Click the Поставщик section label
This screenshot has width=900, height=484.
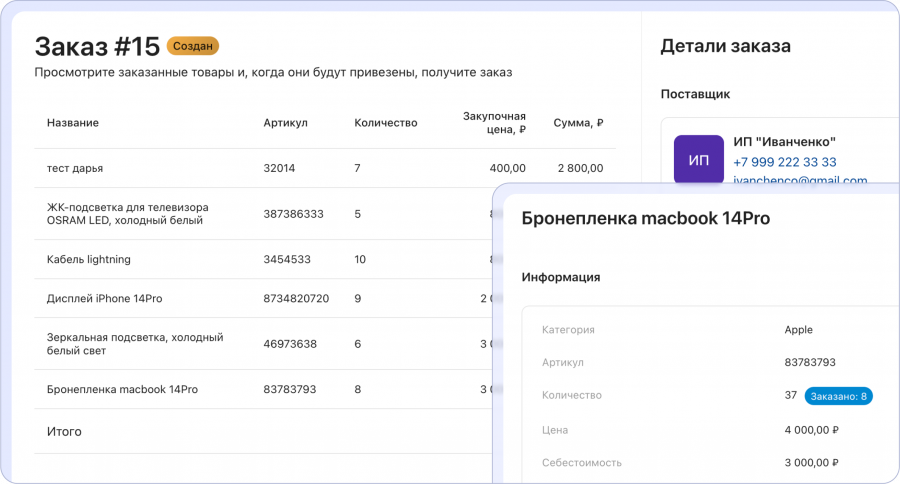pos(695,94)
